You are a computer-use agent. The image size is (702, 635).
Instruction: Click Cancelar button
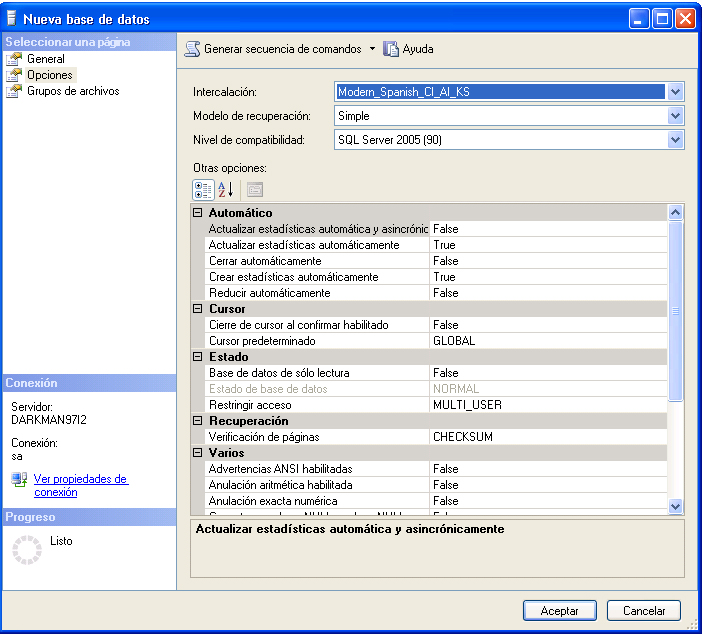(x=643, y=610)
